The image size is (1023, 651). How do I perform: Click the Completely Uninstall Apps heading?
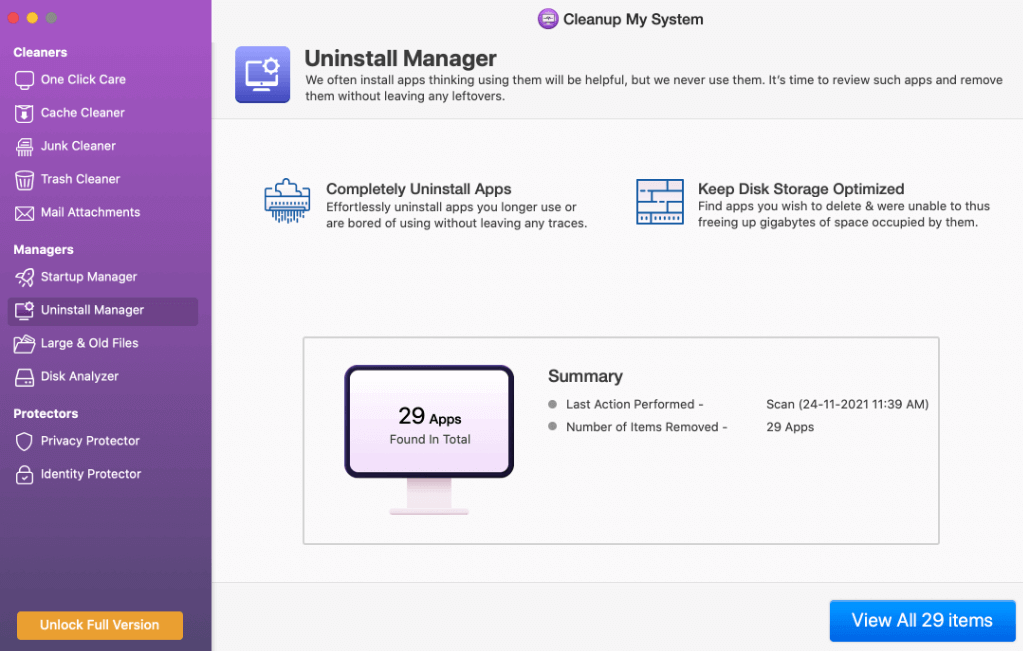pos(418,189)
